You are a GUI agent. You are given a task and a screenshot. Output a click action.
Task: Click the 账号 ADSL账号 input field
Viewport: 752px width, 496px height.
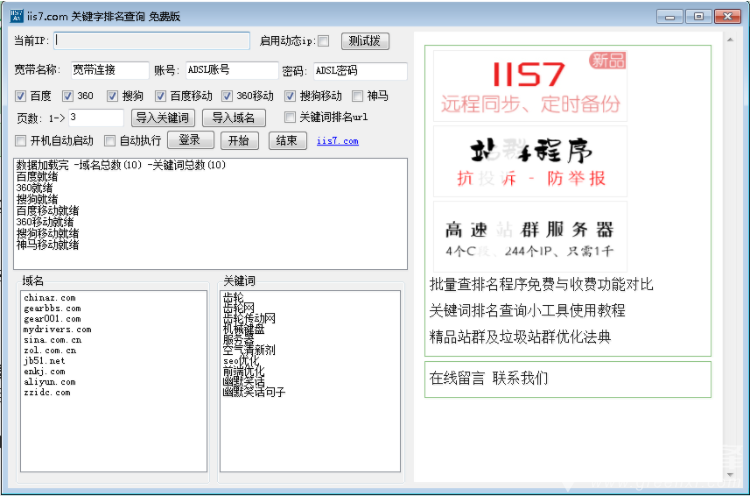[232, 71]
